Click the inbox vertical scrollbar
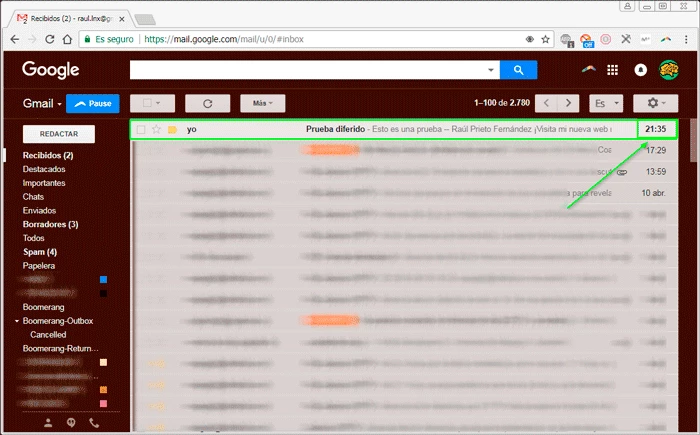 693,141
